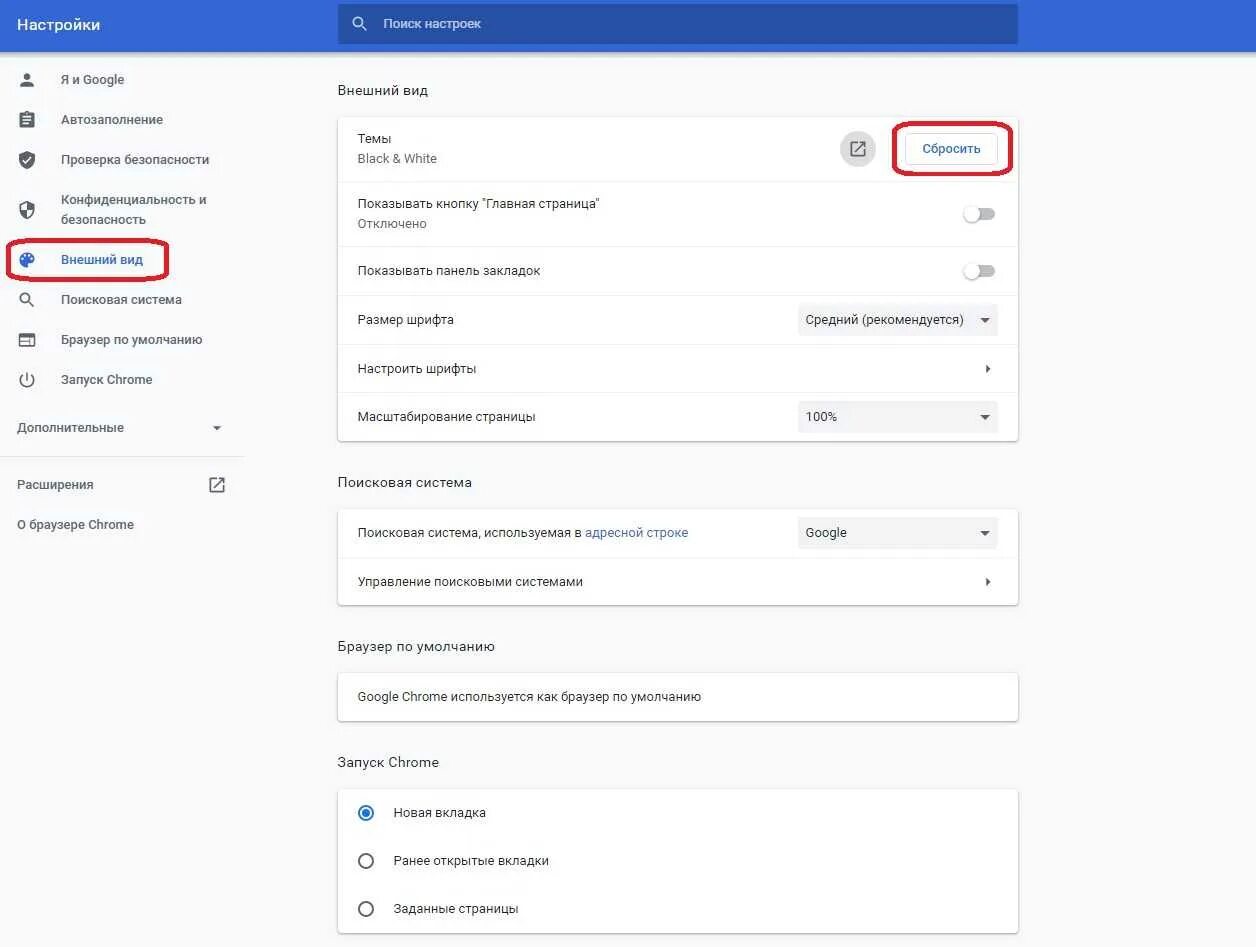Select Внешний вид in the sidebar
Screen dimensions: 1256x947
click(x=102, y=260)
